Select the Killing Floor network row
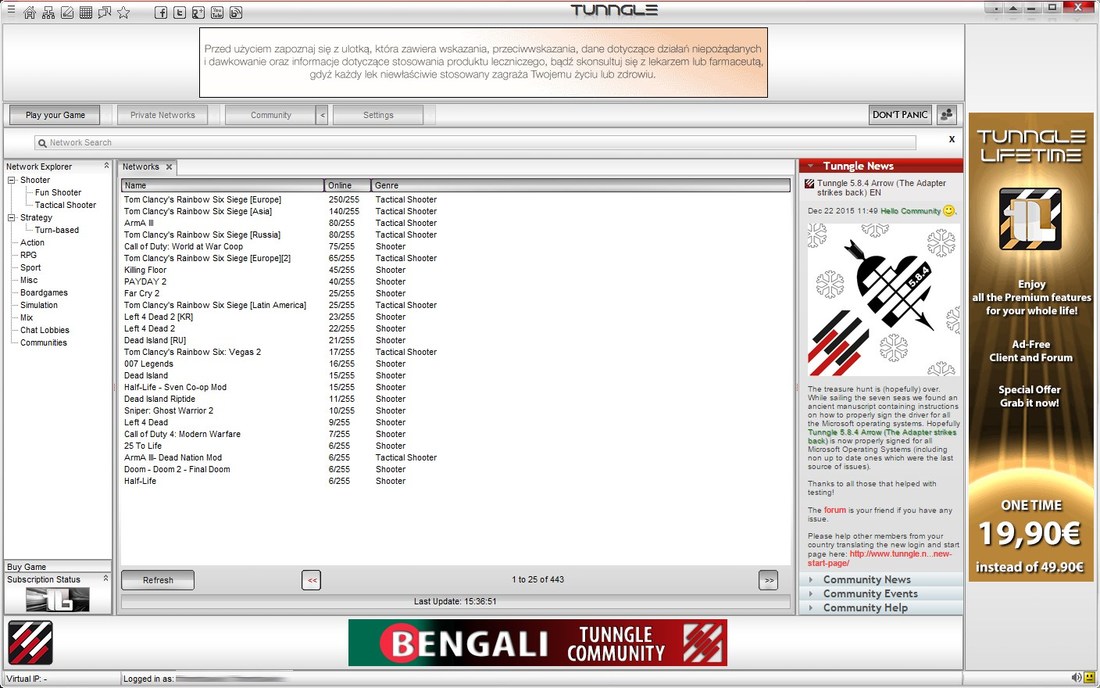1100x688 pixels. tap(456, 270)
